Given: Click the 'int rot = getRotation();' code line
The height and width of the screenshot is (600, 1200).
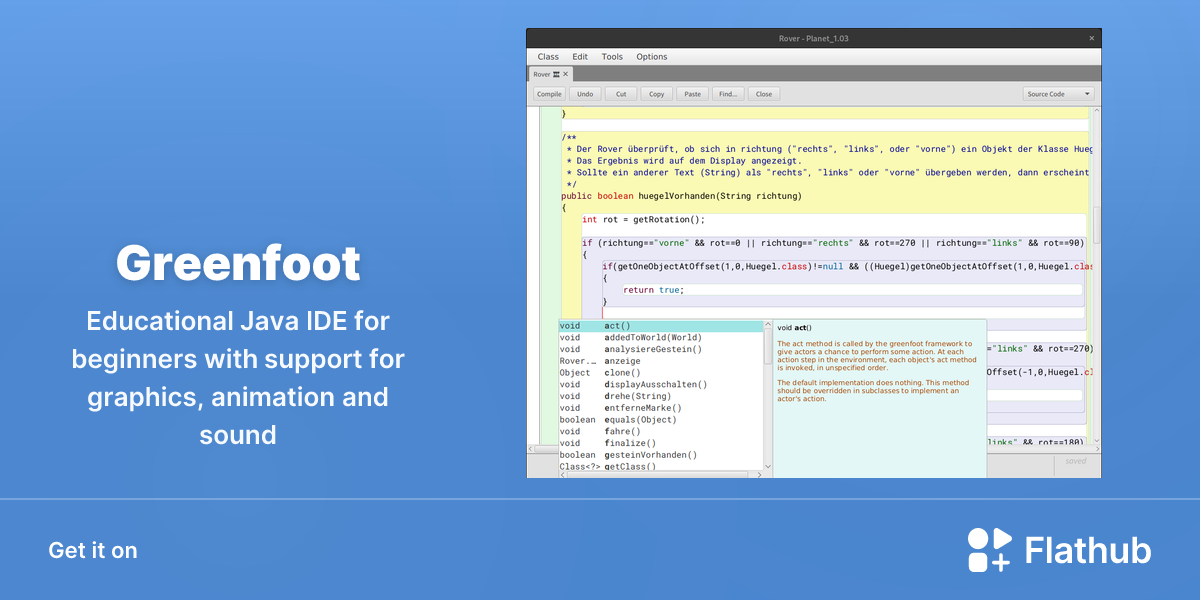Looking at the screenshot, I should [644, 219].
